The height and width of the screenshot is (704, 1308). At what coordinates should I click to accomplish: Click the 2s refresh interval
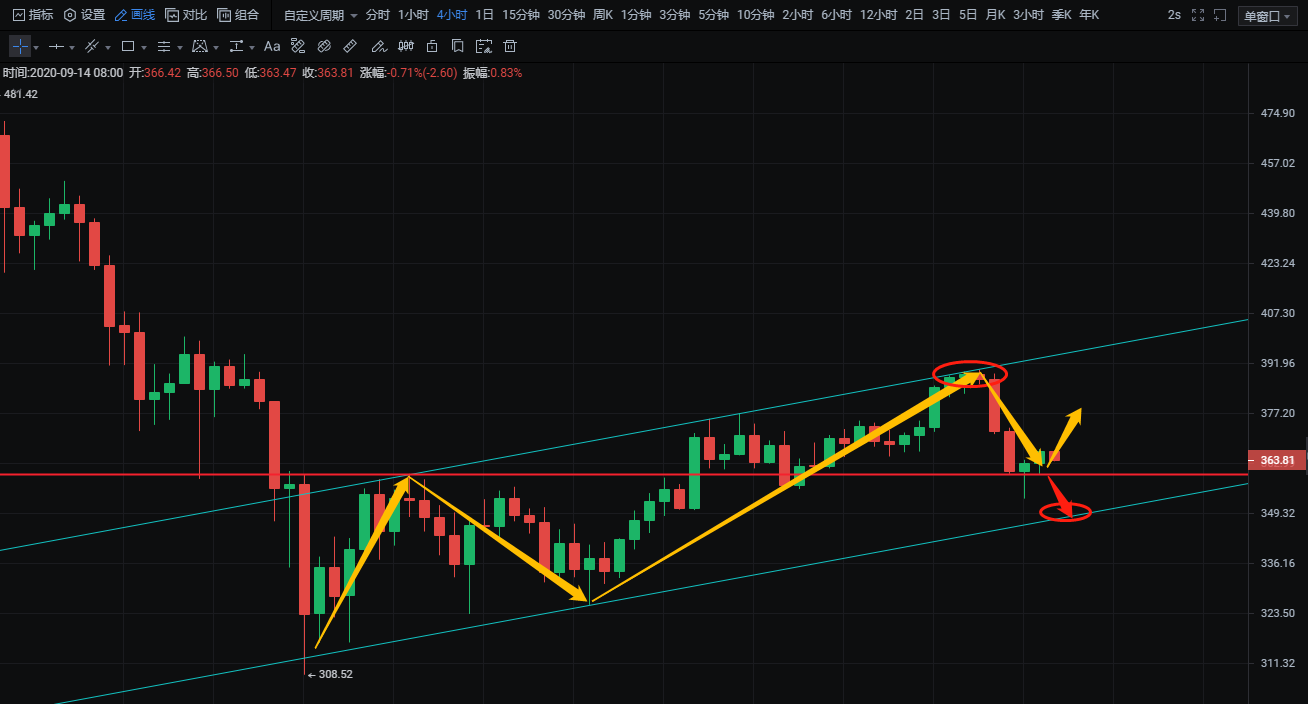(x=1174, y=15)
